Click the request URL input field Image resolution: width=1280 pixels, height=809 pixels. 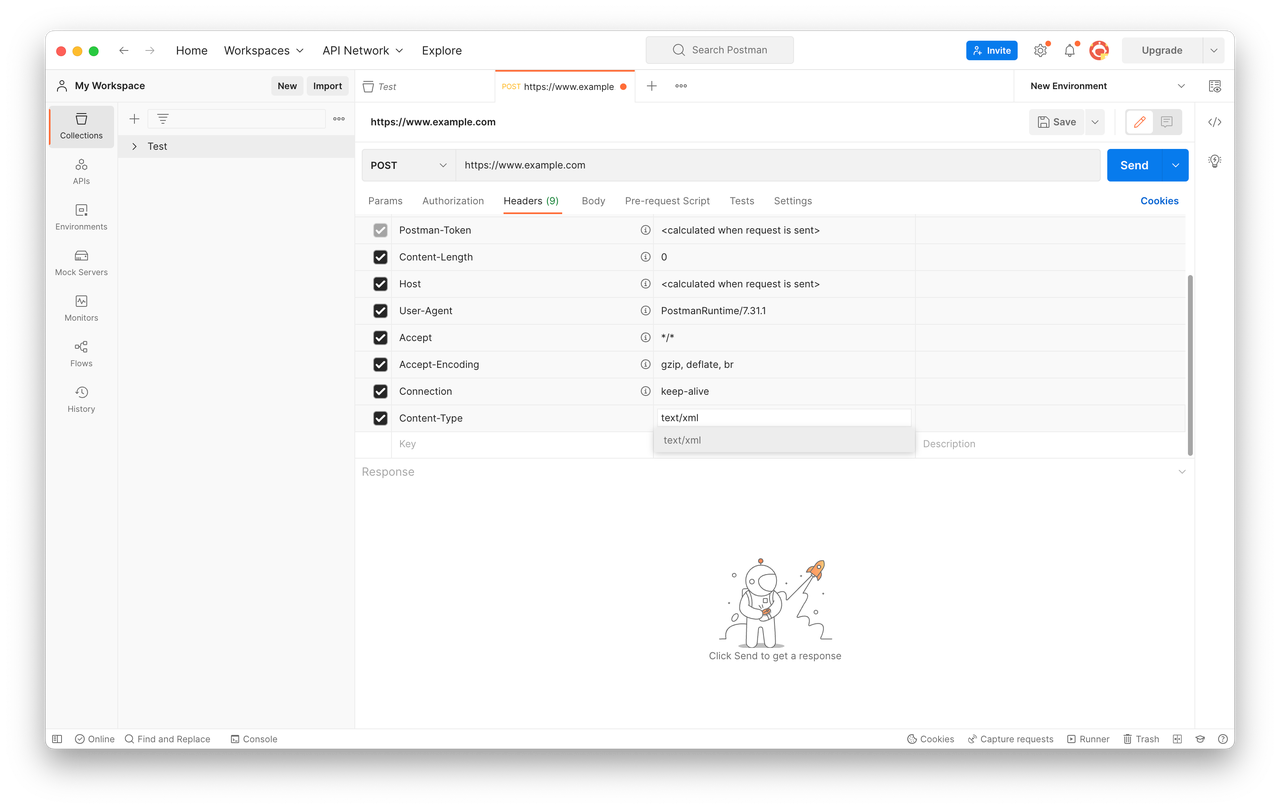point(700,164)
